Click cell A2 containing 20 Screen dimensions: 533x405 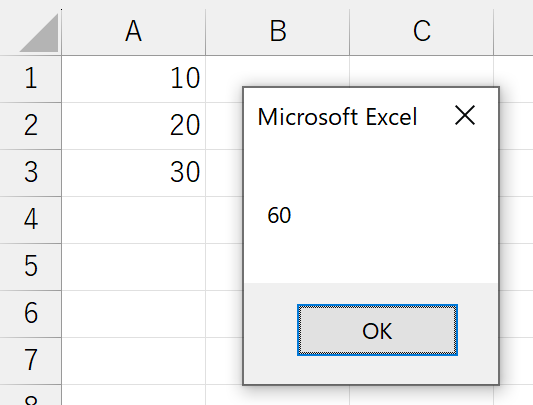click(134, 125)
